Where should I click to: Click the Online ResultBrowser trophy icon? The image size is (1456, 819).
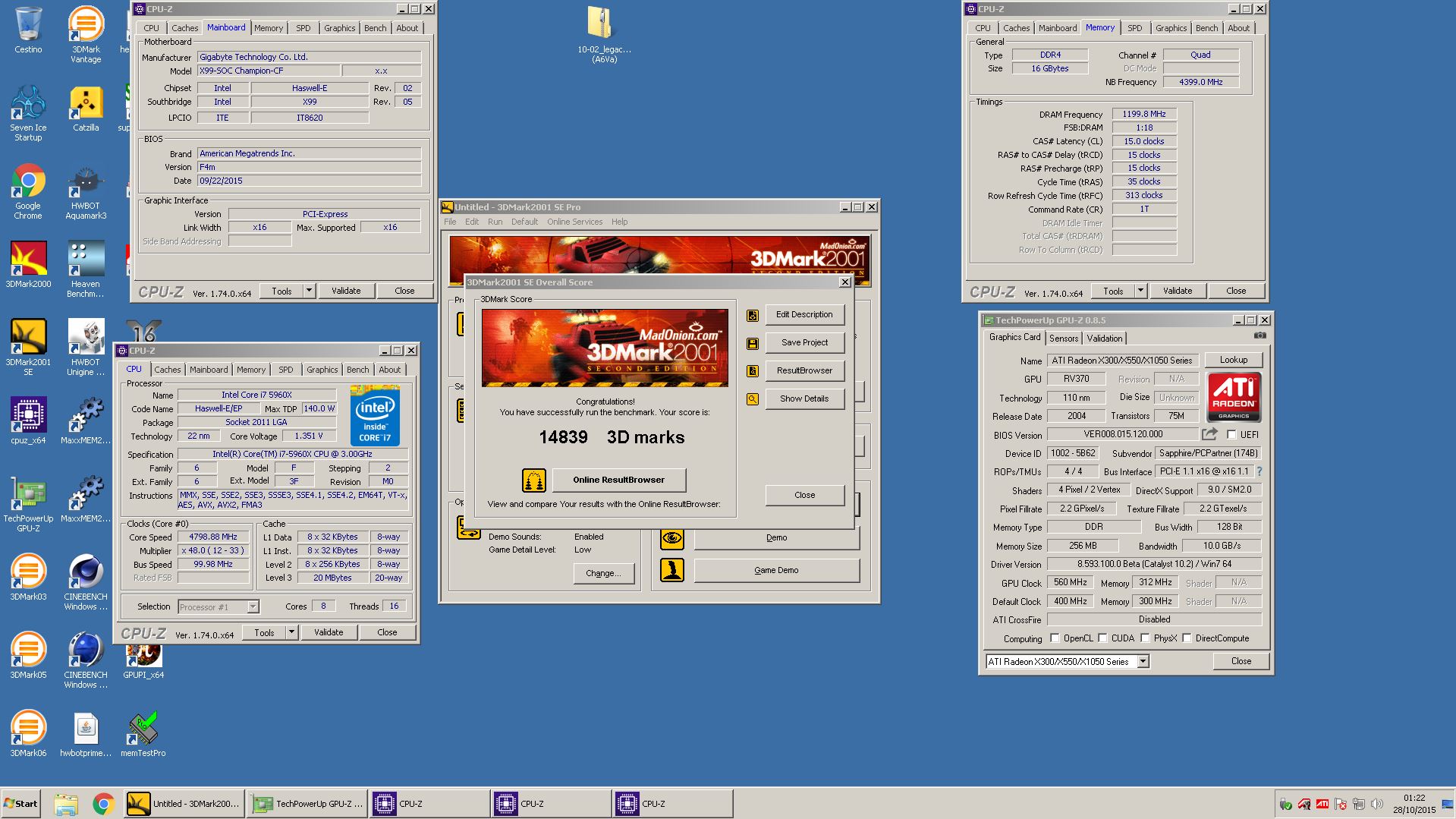coord(534,480)
